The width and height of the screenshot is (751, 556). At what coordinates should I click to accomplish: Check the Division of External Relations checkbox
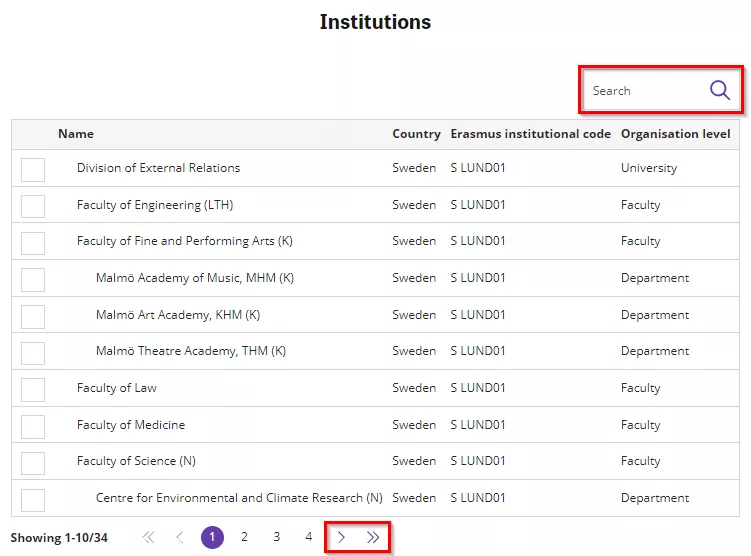[33, 170]
